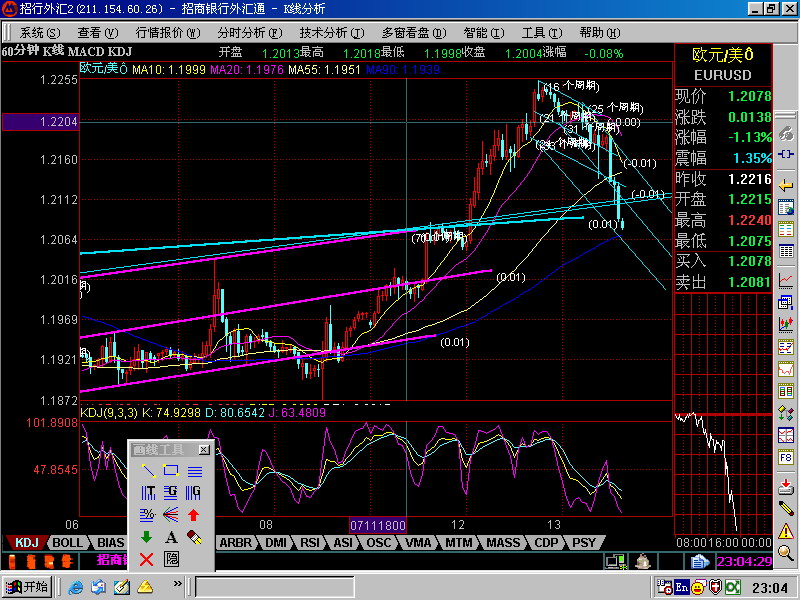
Task: Click the empty taskbar window button
Action: pyautogui.click(x=274, y=587)
